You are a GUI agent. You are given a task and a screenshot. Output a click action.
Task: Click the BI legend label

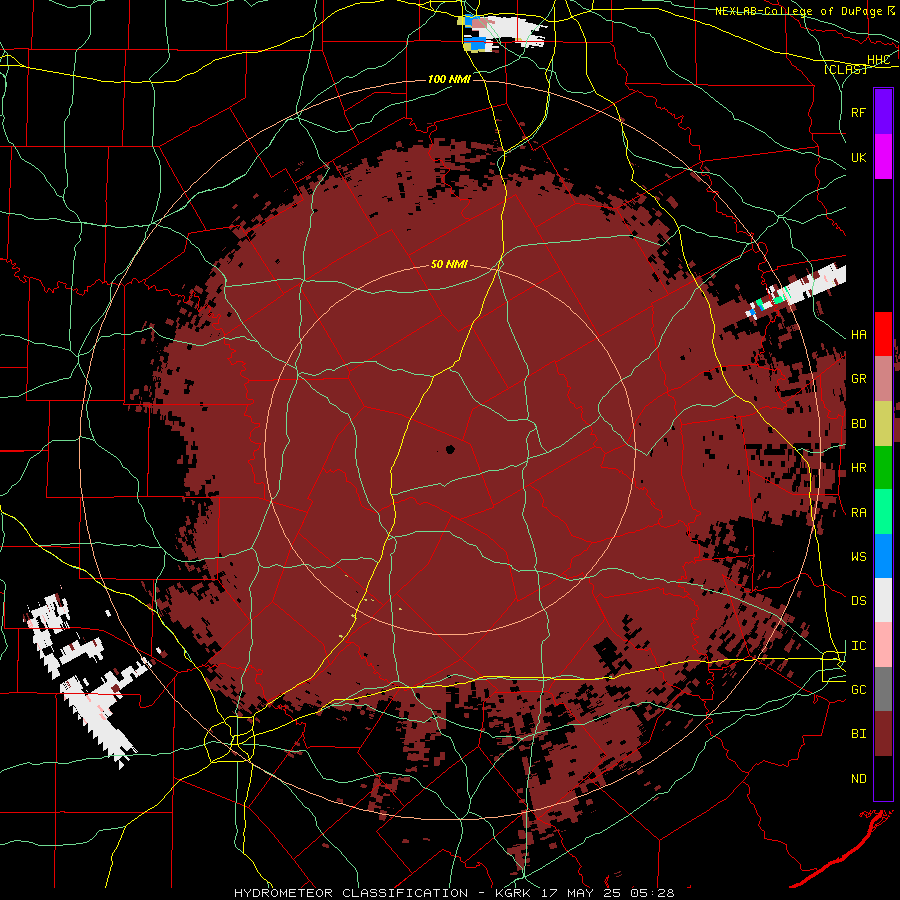tap(859, 734)
